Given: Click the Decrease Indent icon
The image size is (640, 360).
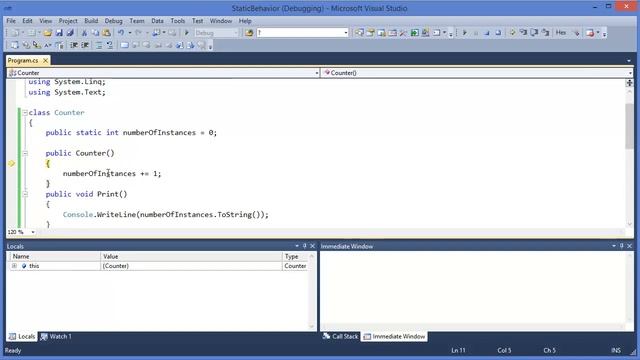Looking at the screenshot, I should point(74,45).
